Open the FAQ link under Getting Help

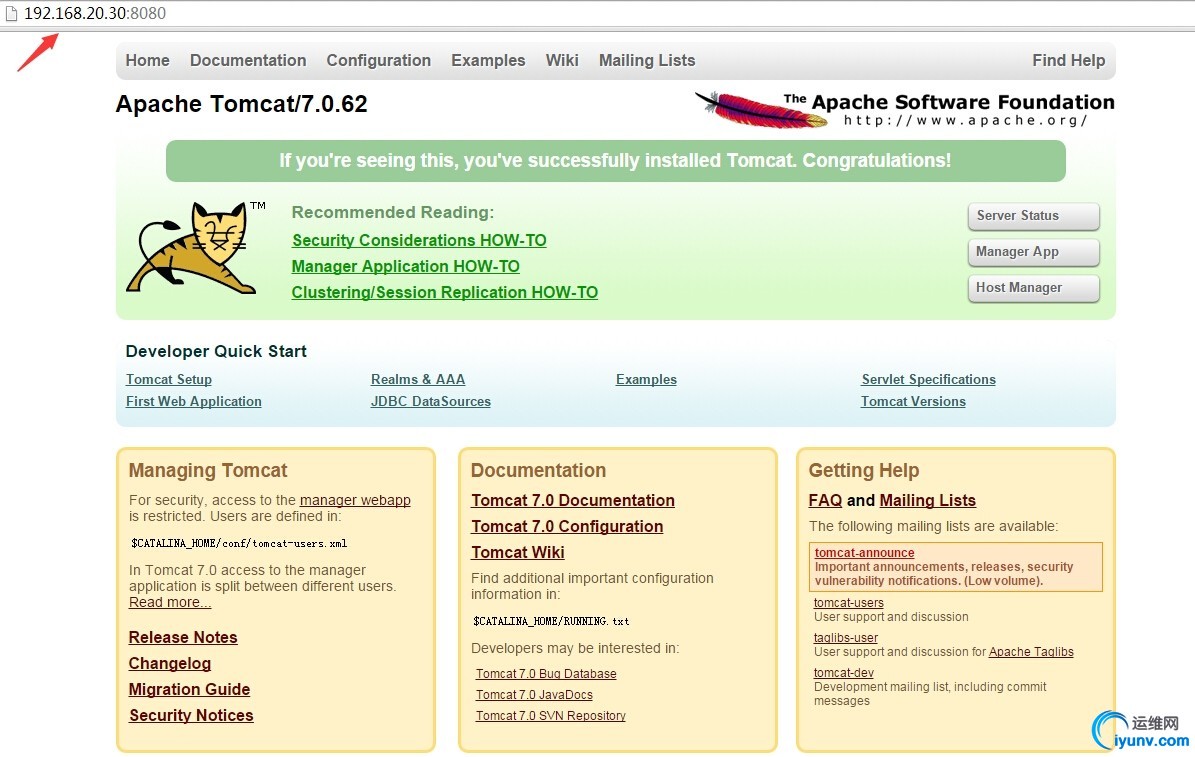[825, 500]
